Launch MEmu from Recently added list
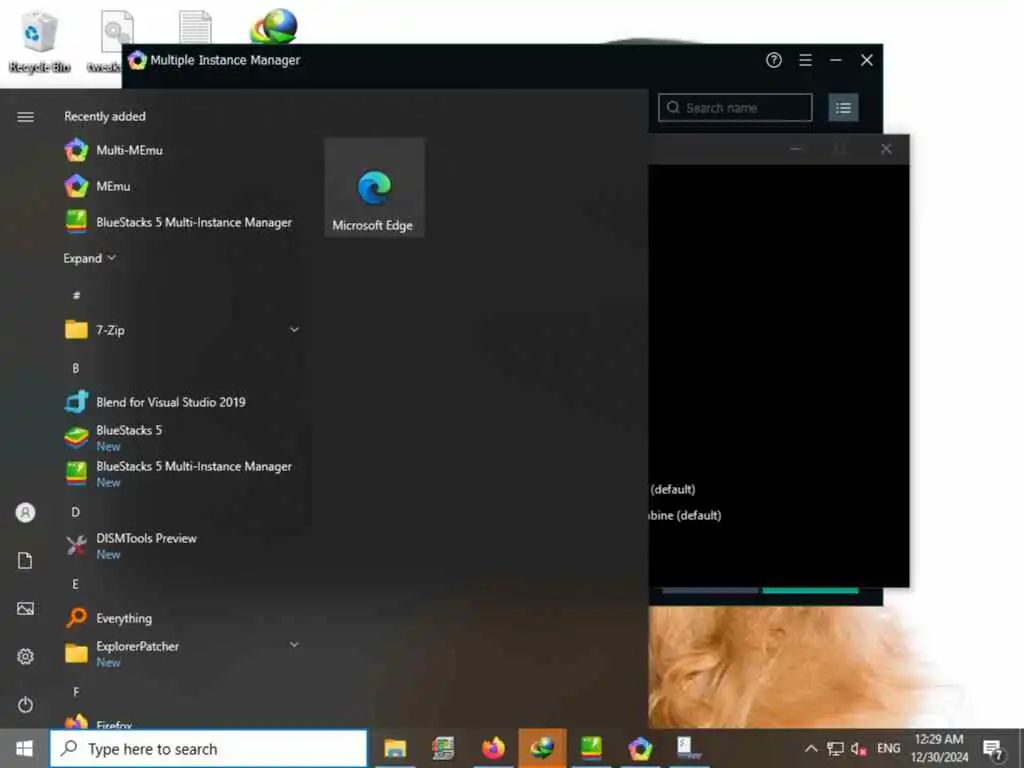This screenshot has width=1024, height=768. (181, 186)
